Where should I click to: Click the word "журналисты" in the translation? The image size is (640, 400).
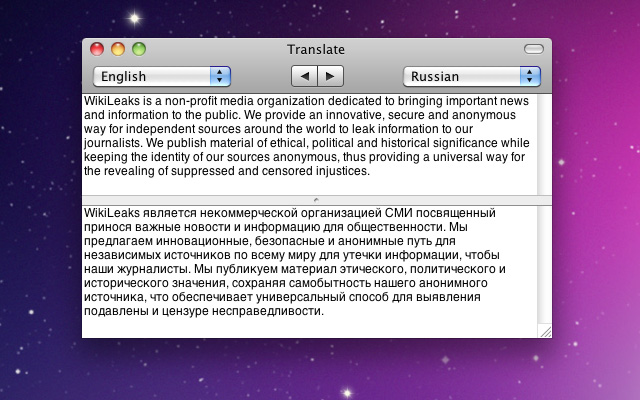point(151,269)
